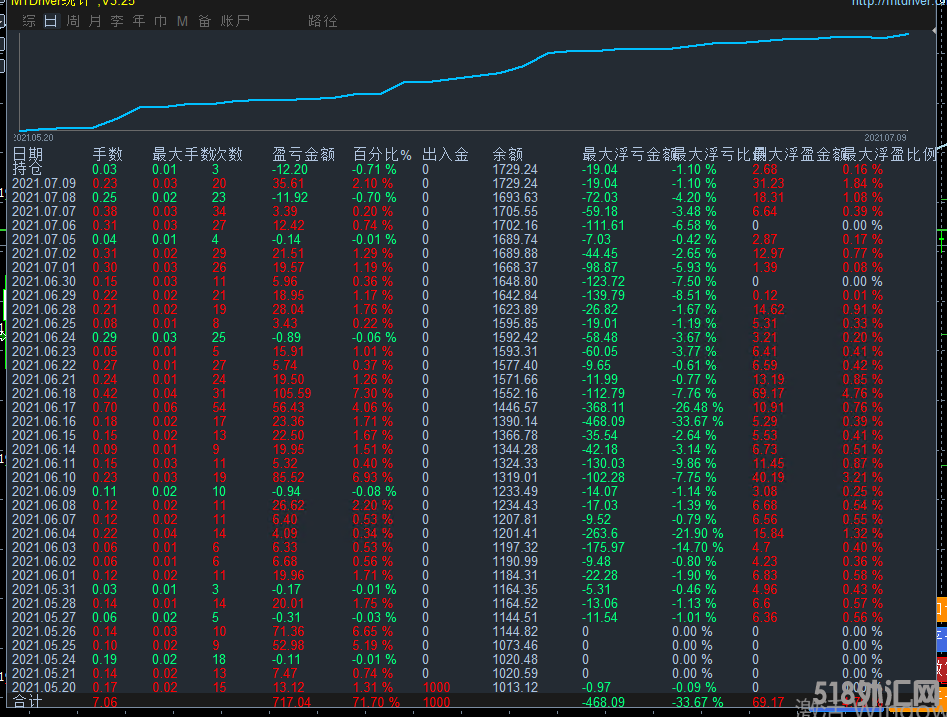The image size is (947, 717).
Task: Open the 月 monthly tab
Action: coord(95,21)
